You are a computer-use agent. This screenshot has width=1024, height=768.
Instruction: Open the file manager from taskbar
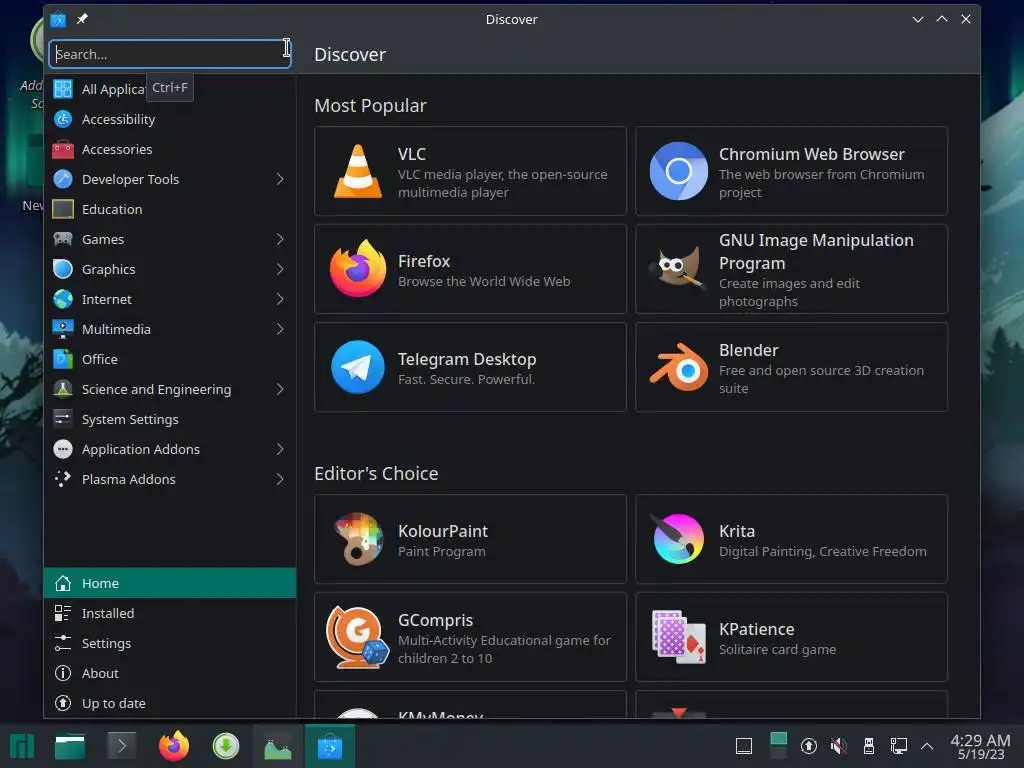(70, 746)
